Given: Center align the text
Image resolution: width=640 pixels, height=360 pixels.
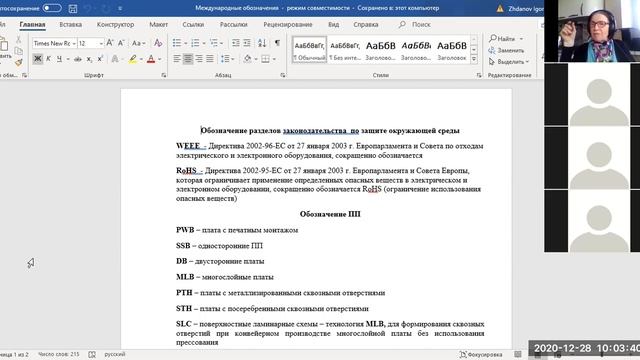Looking at the screenshot, I should [x=188, y=59].
